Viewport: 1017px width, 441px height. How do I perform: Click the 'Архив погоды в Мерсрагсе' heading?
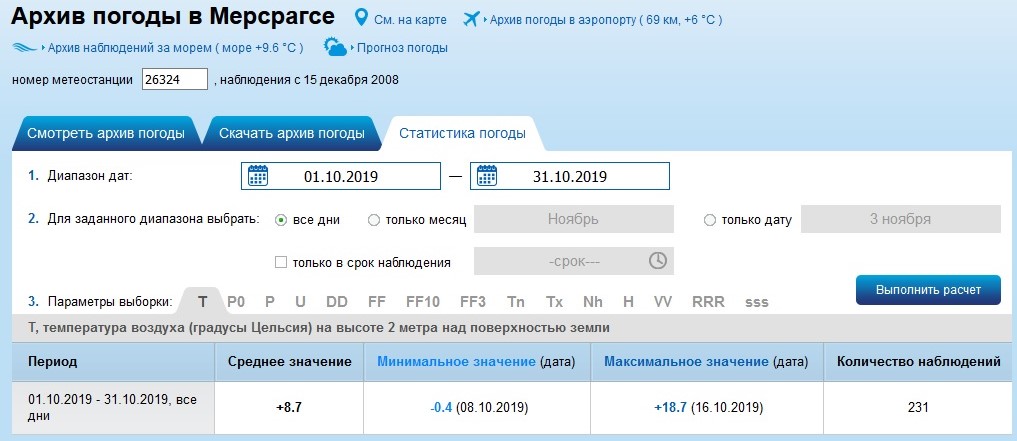click(x=173, y=17)
